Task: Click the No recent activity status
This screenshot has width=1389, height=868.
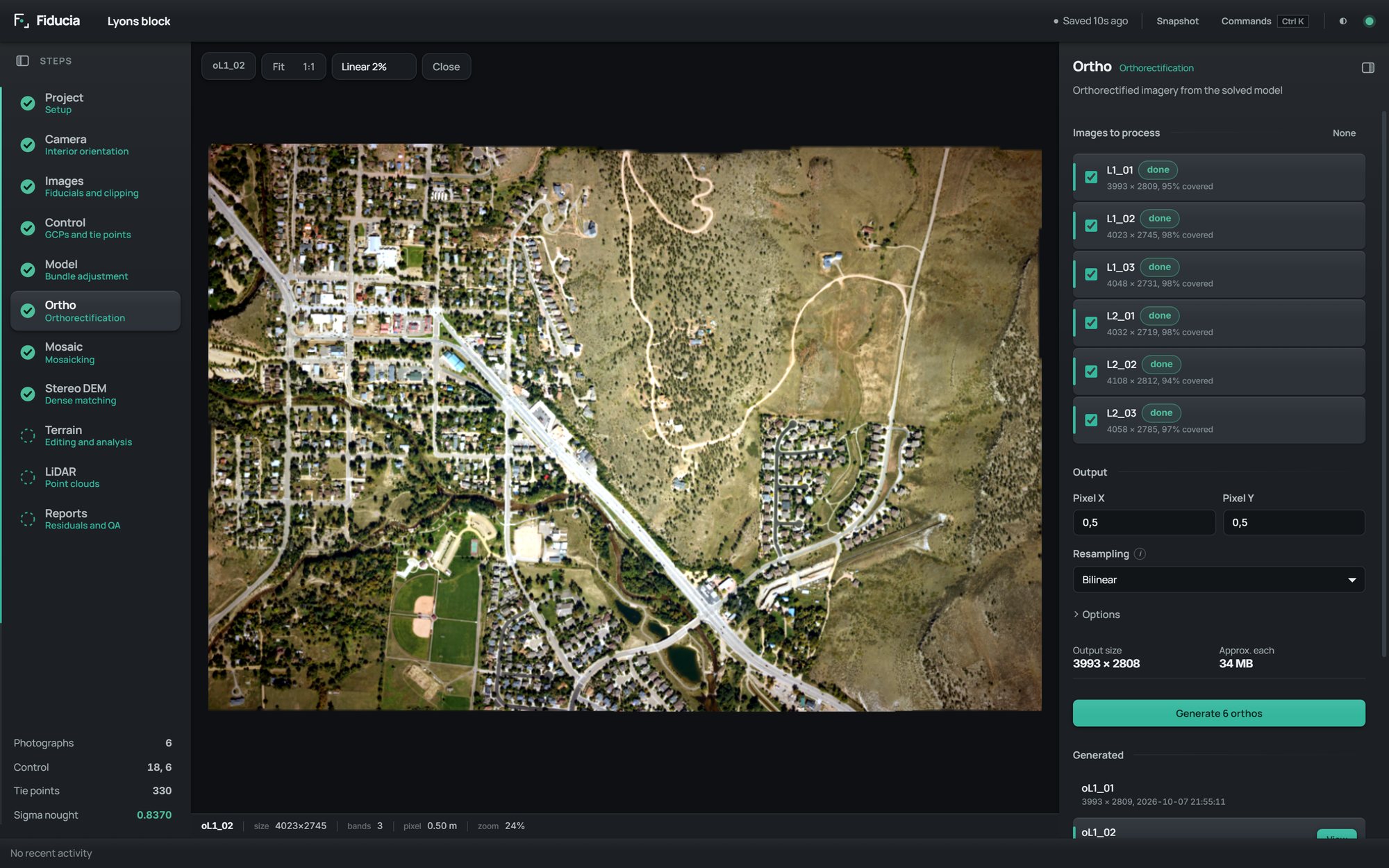Action: (51, 853)
